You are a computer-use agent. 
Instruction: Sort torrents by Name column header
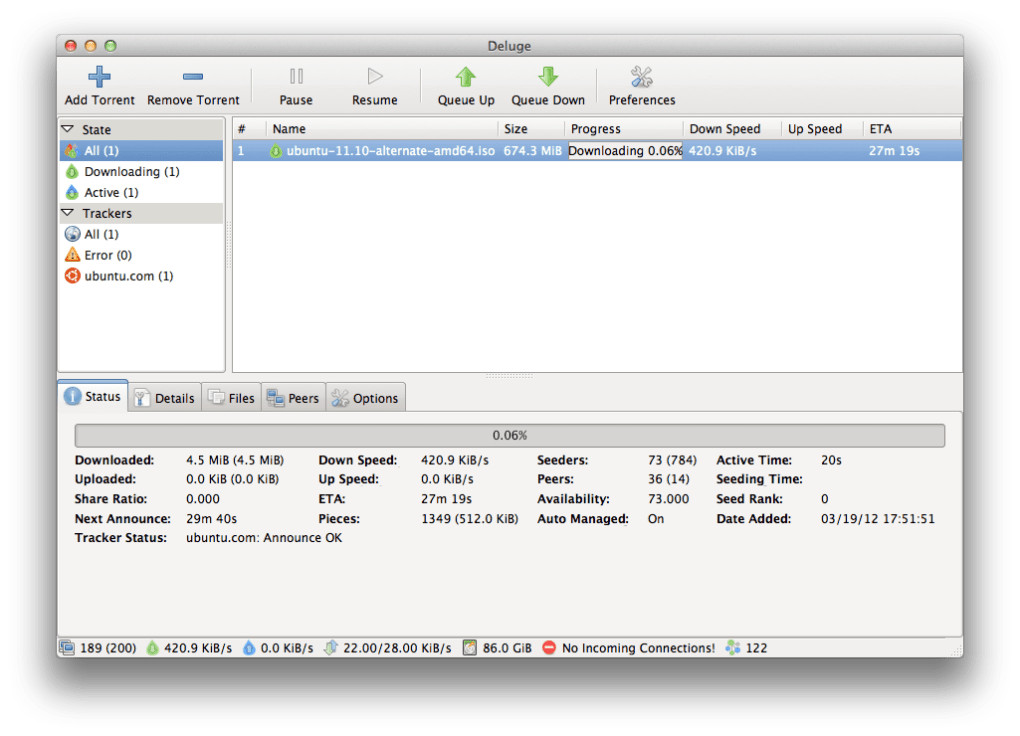click(382, 128)
